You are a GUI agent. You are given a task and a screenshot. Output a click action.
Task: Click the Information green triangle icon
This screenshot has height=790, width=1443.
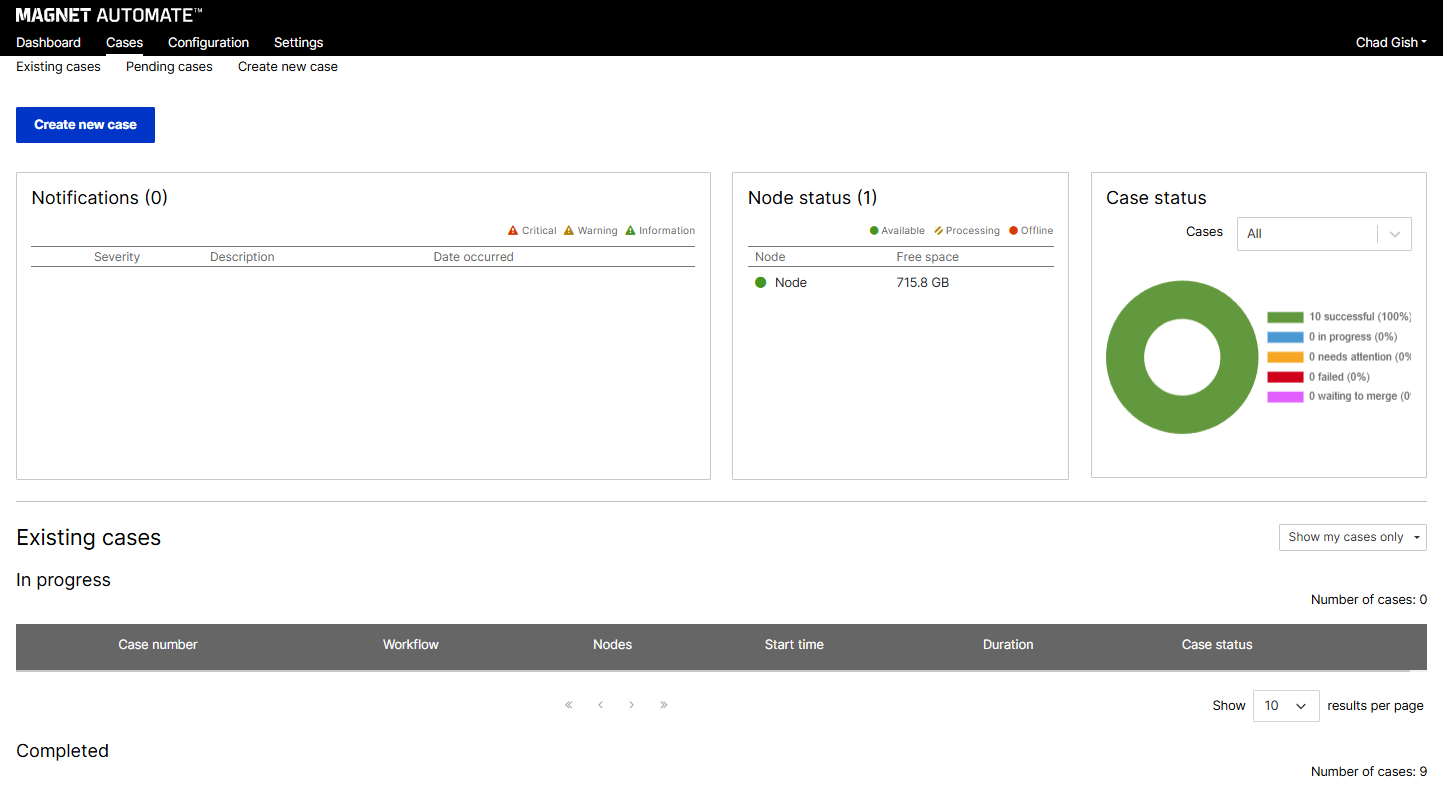tap(630, 231)
